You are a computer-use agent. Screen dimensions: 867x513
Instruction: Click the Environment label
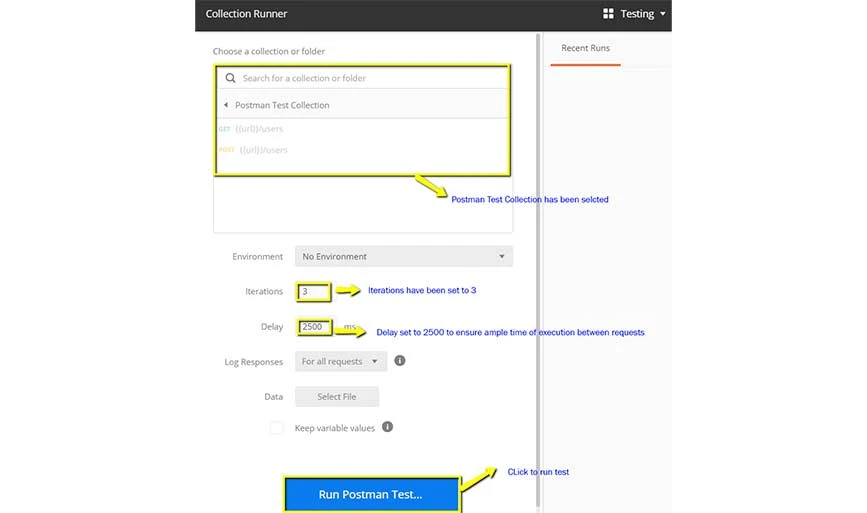click(x=258, y=256)
